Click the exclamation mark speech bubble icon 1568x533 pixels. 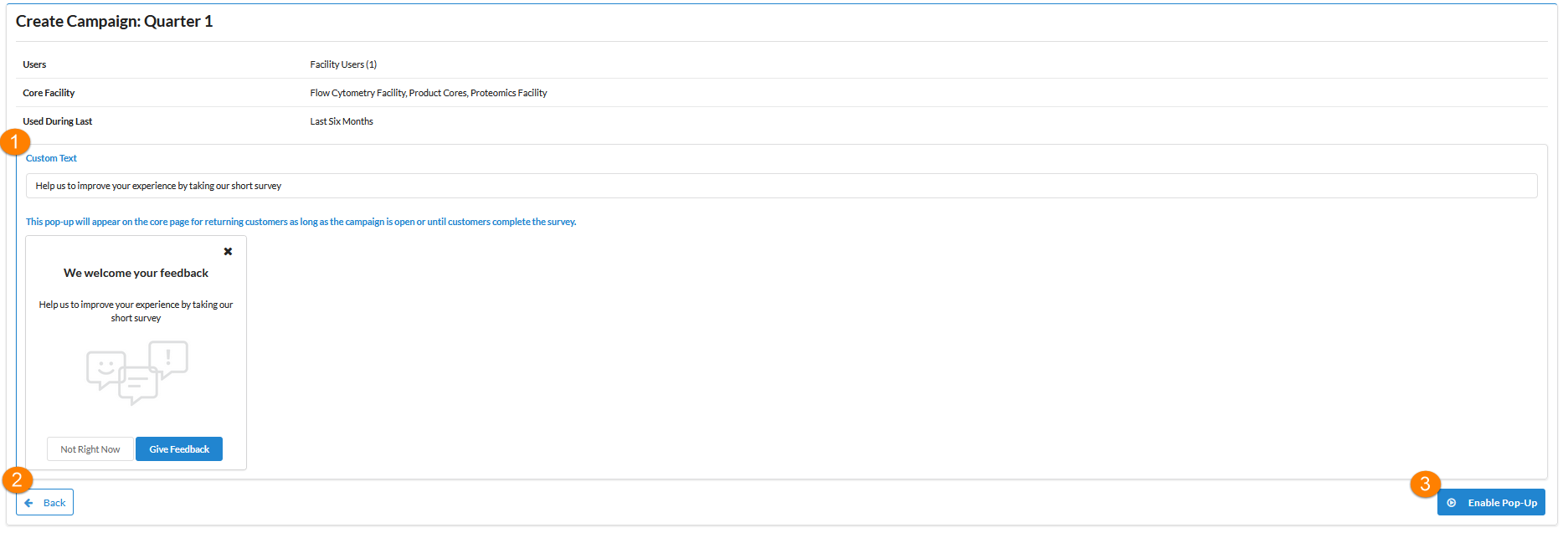click(169, 358)
